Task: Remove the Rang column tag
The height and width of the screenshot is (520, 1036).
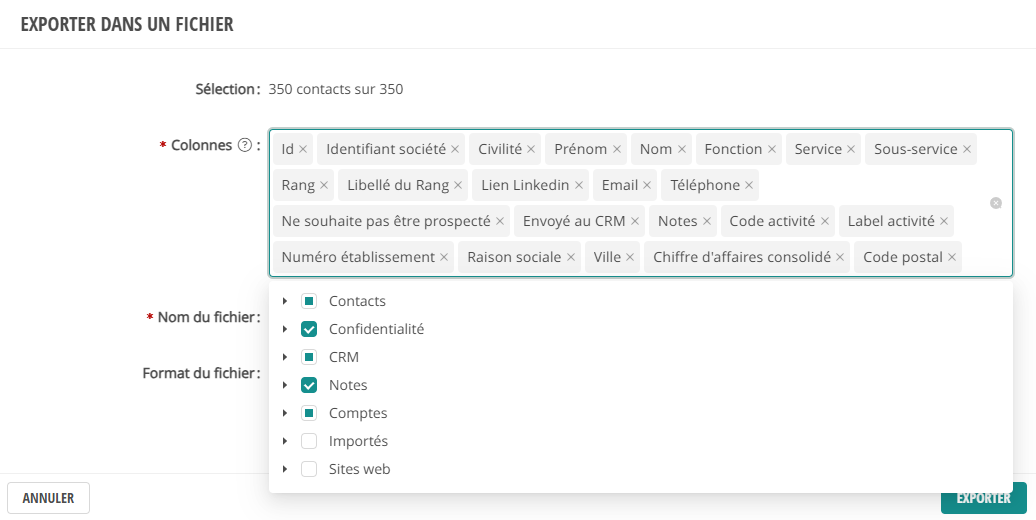Action: pos(324,186)
